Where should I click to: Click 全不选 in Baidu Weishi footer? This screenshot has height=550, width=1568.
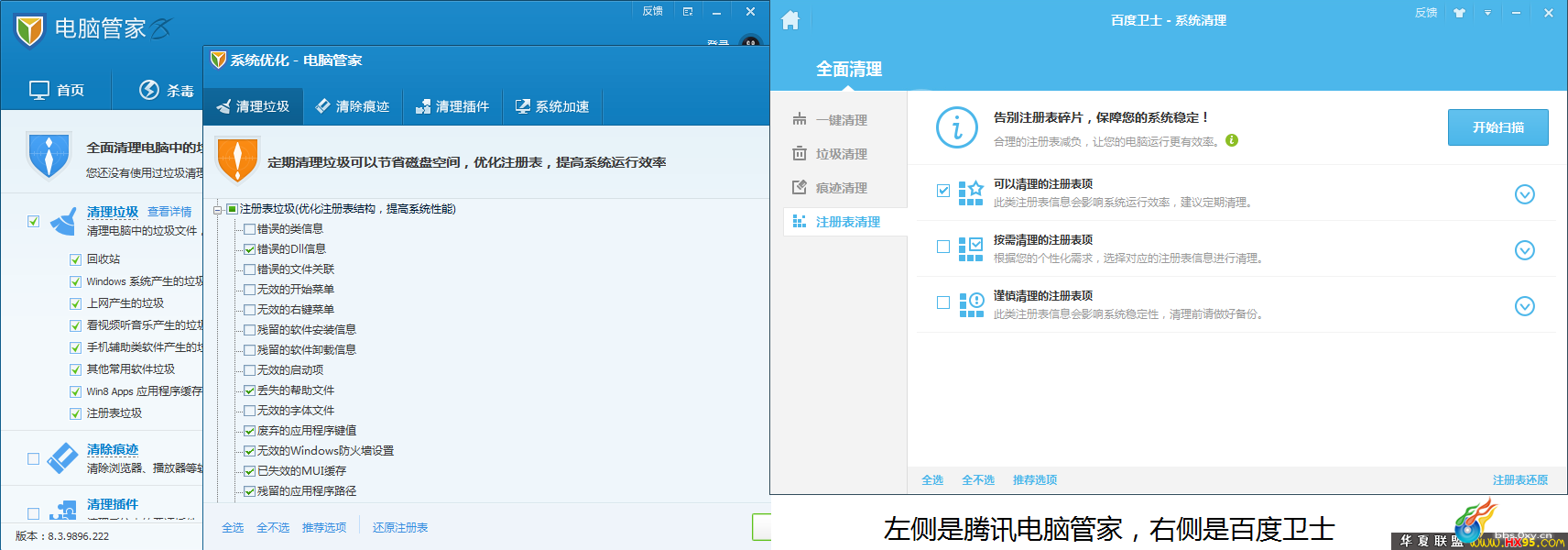tap(978, 480)
